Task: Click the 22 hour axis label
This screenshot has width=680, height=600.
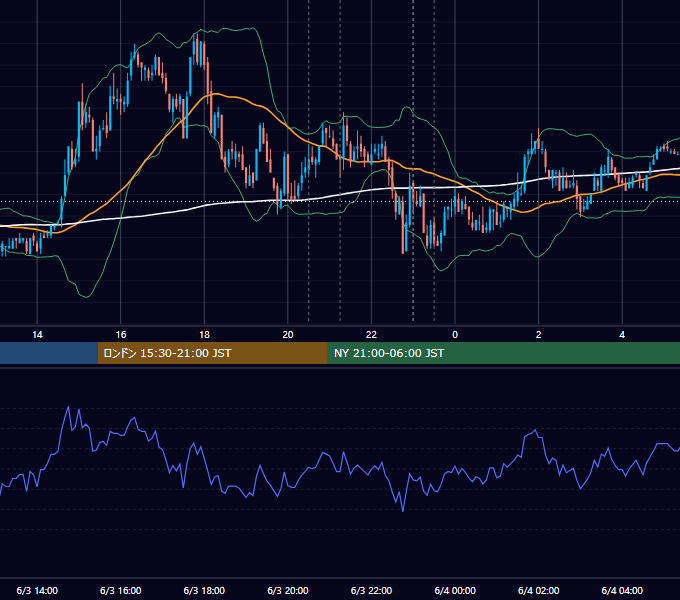Action: coord(371,335)
